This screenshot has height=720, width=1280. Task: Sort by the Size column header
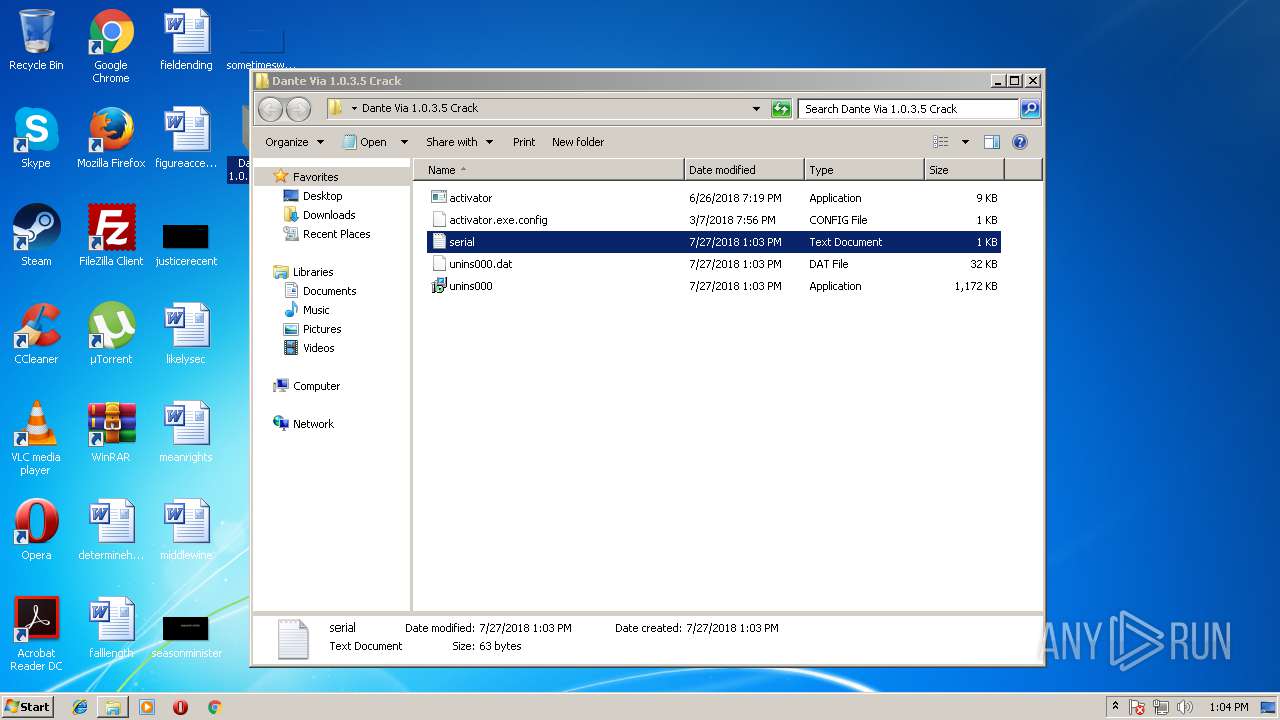(x=964, y=170)
